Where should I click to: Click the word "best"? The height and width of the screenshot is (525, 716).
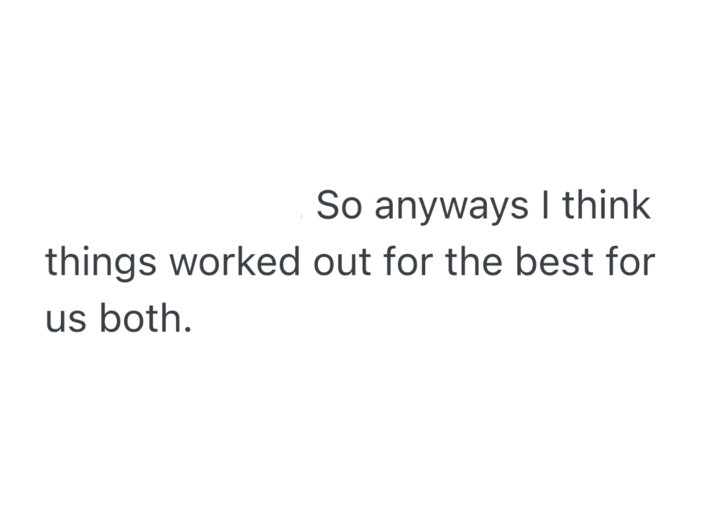553,263
